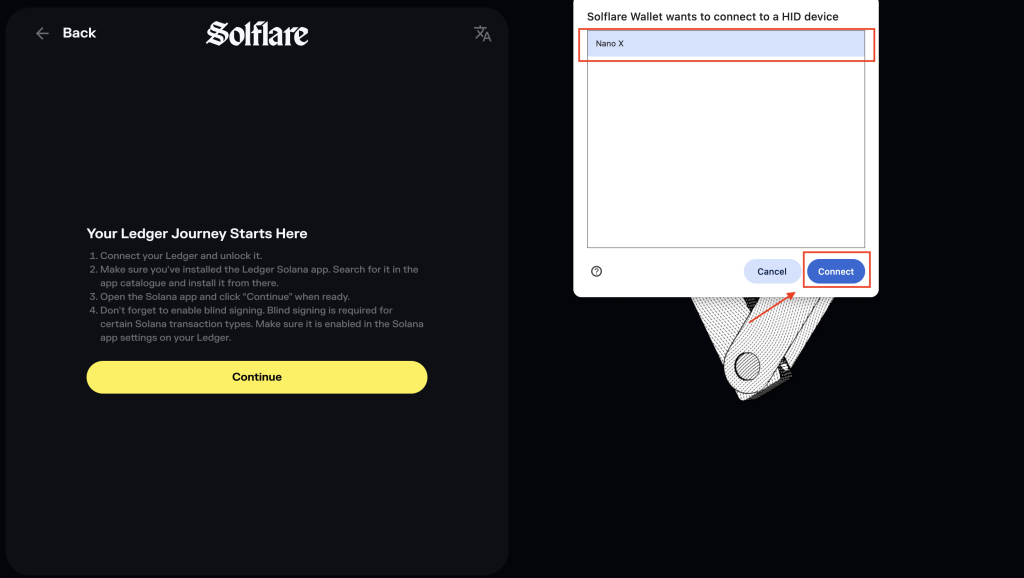Click the Back label text

pyautogui.click(x=79, y=33)
